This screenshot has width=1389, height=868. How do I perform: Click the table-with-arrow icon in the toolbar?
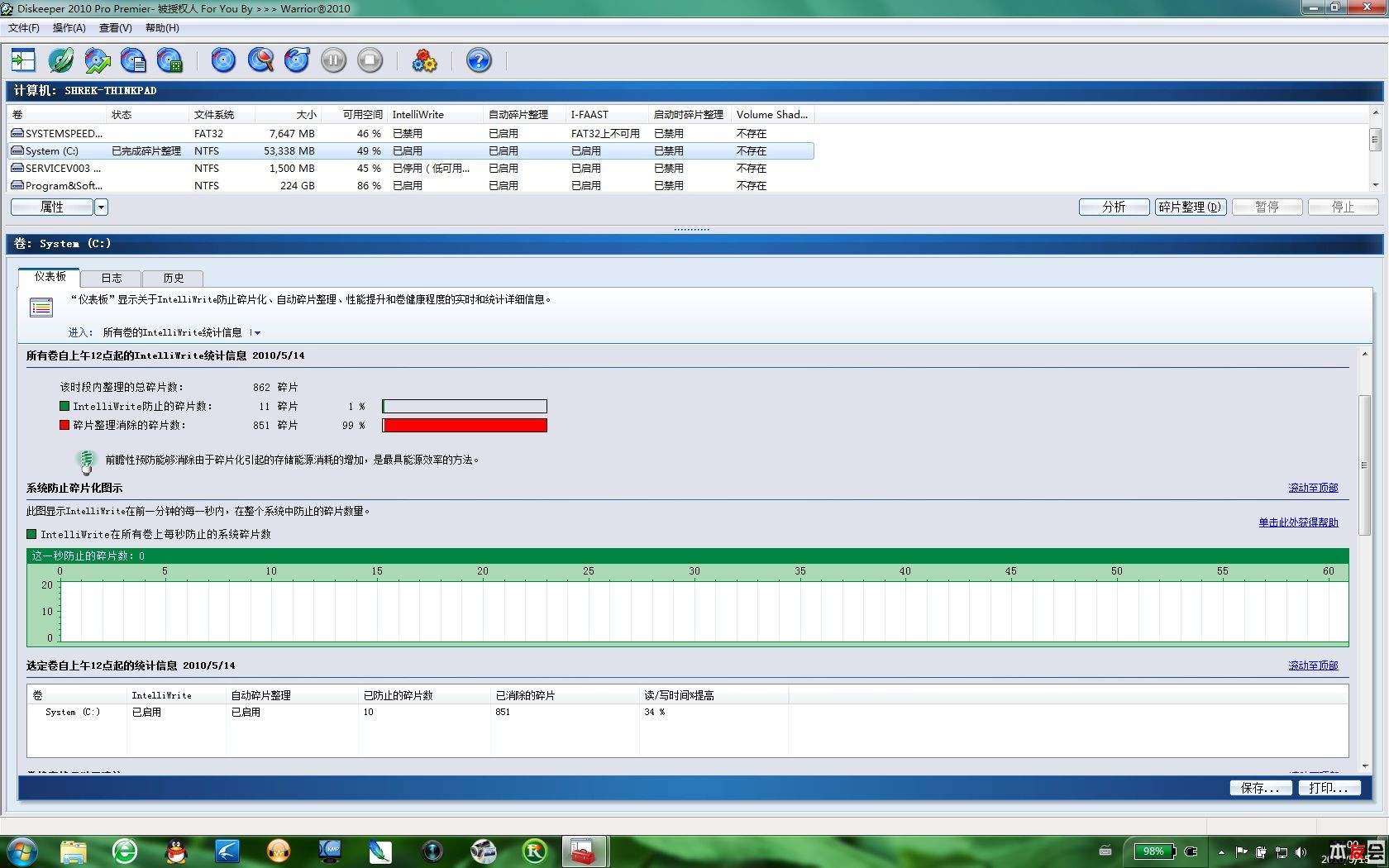tap(23, 60)
